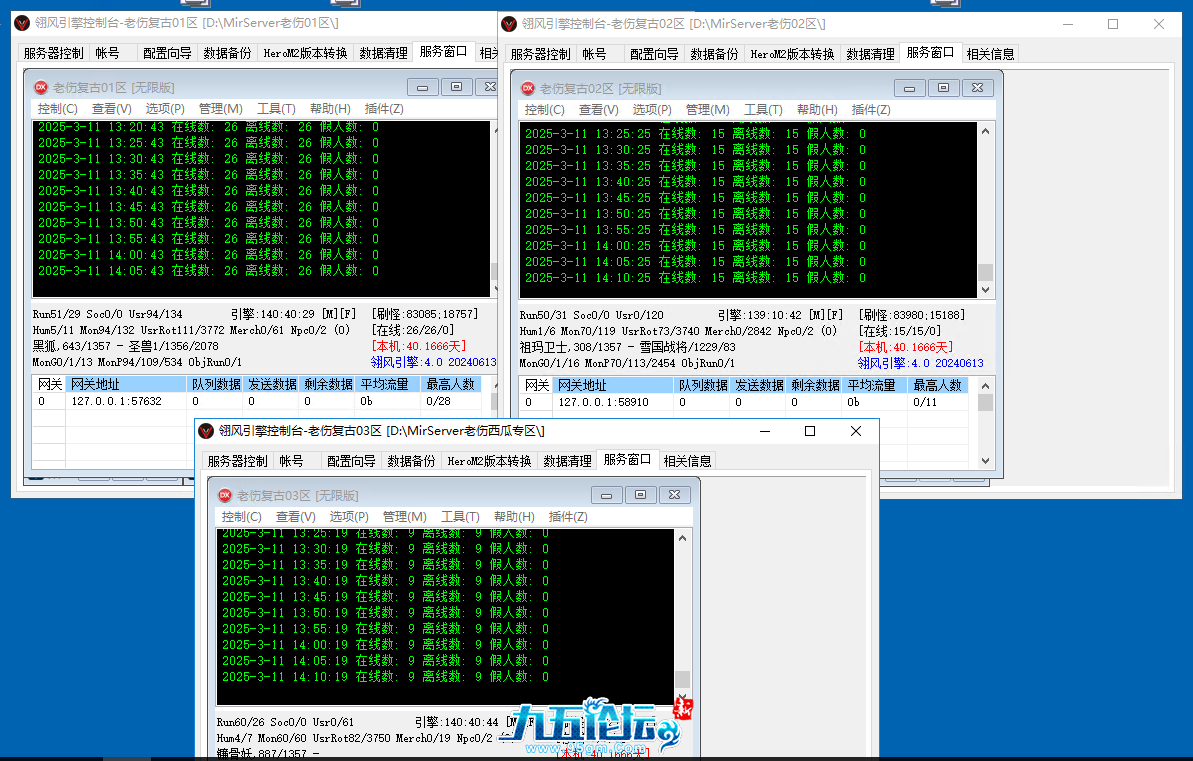This screenshot has width=1193, height=761.
Task: Click DX icon of 老伤复古01区 panel
Action: [x=41, y=88]
